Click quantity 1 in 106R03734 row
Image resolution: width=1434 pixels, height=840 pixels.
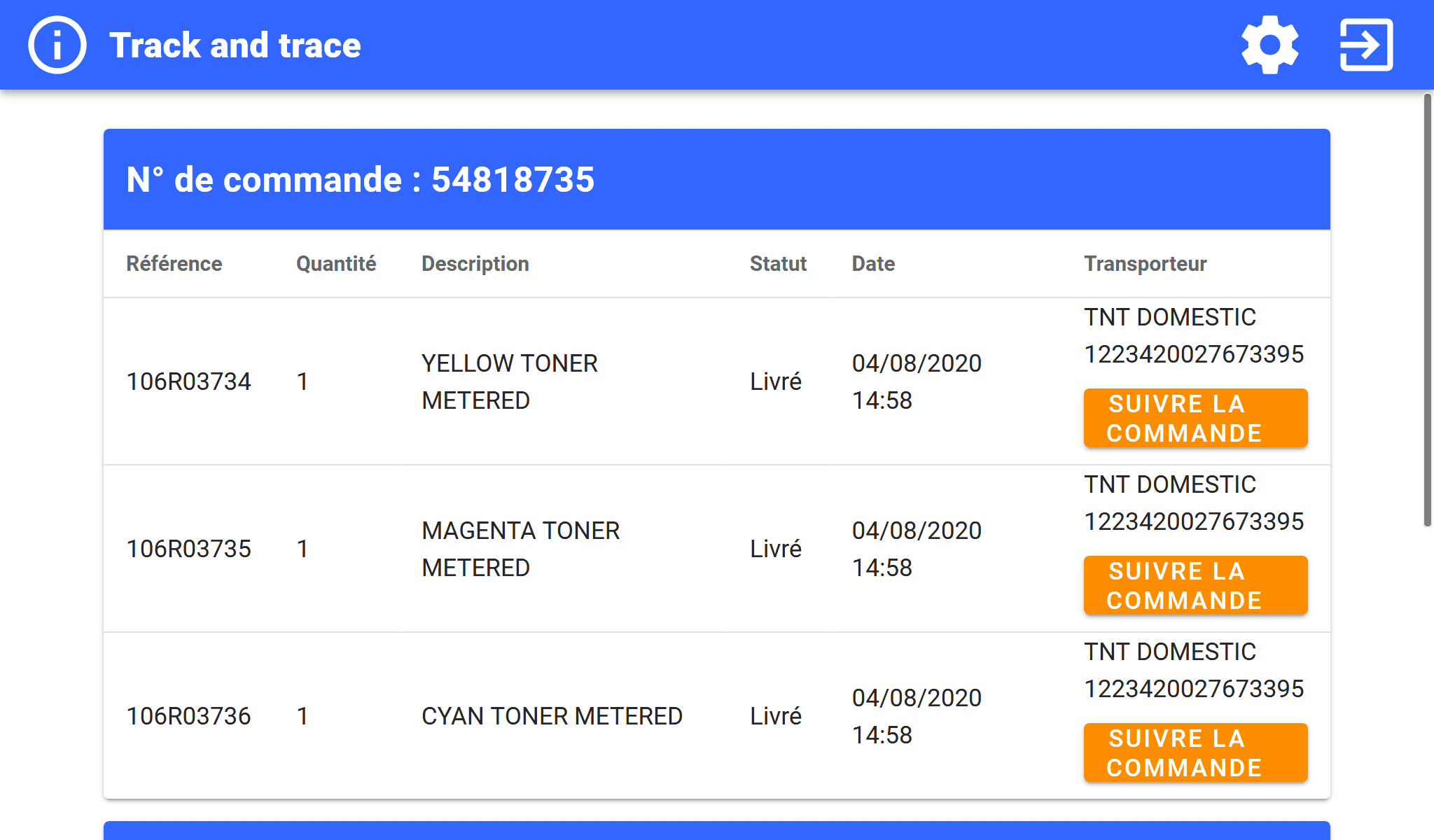pos(302,381)
